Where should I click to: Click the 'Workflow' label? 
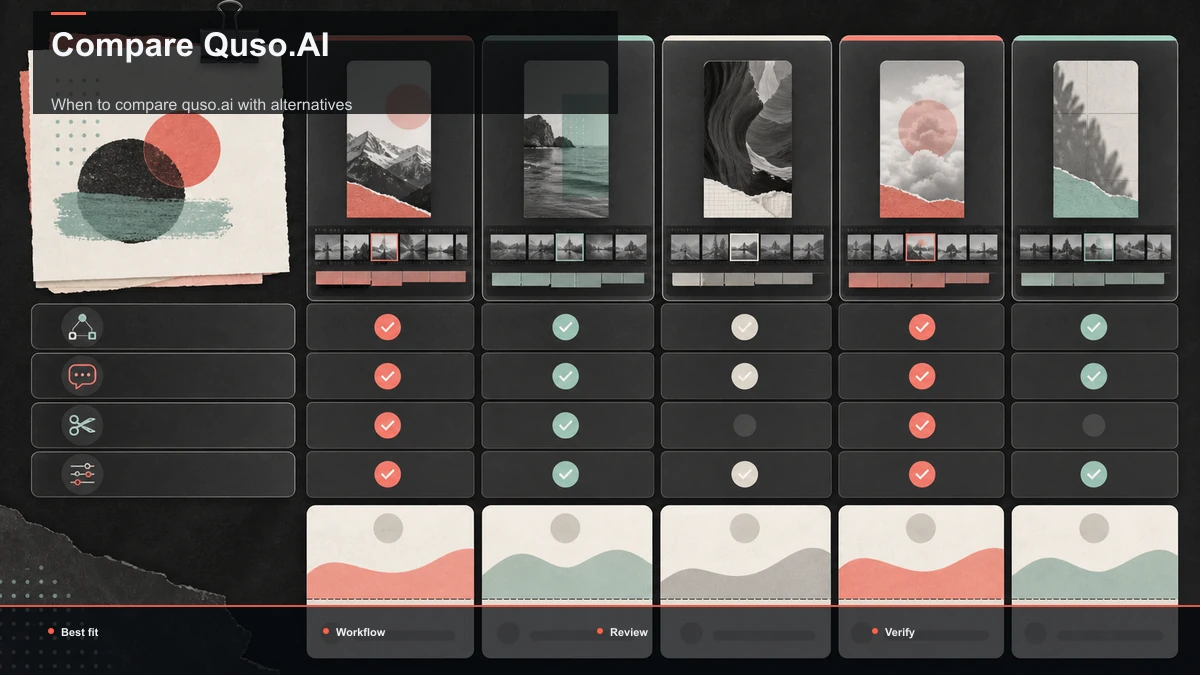360,632
